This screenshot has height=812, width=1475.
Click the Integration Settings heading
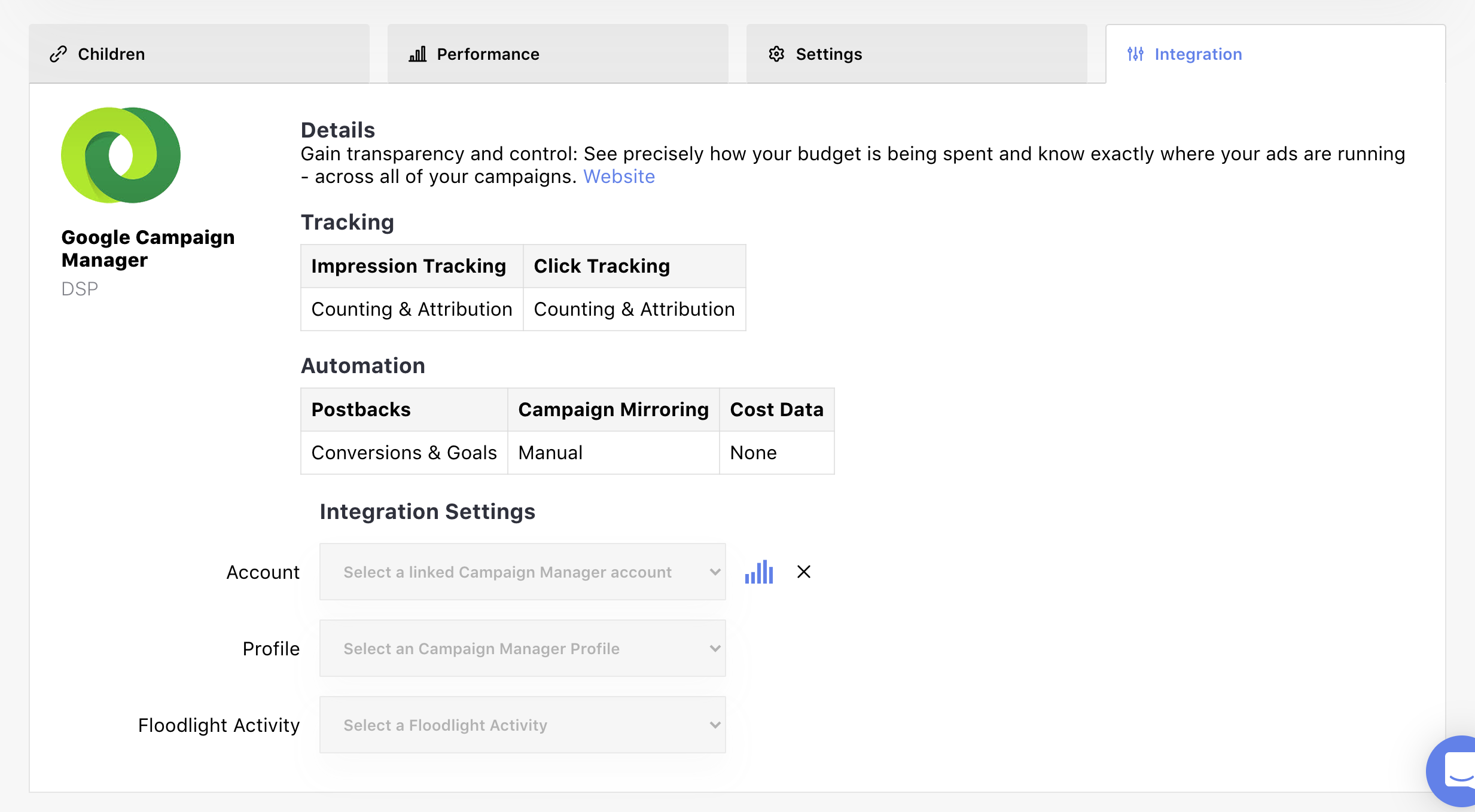click(427, 511)
